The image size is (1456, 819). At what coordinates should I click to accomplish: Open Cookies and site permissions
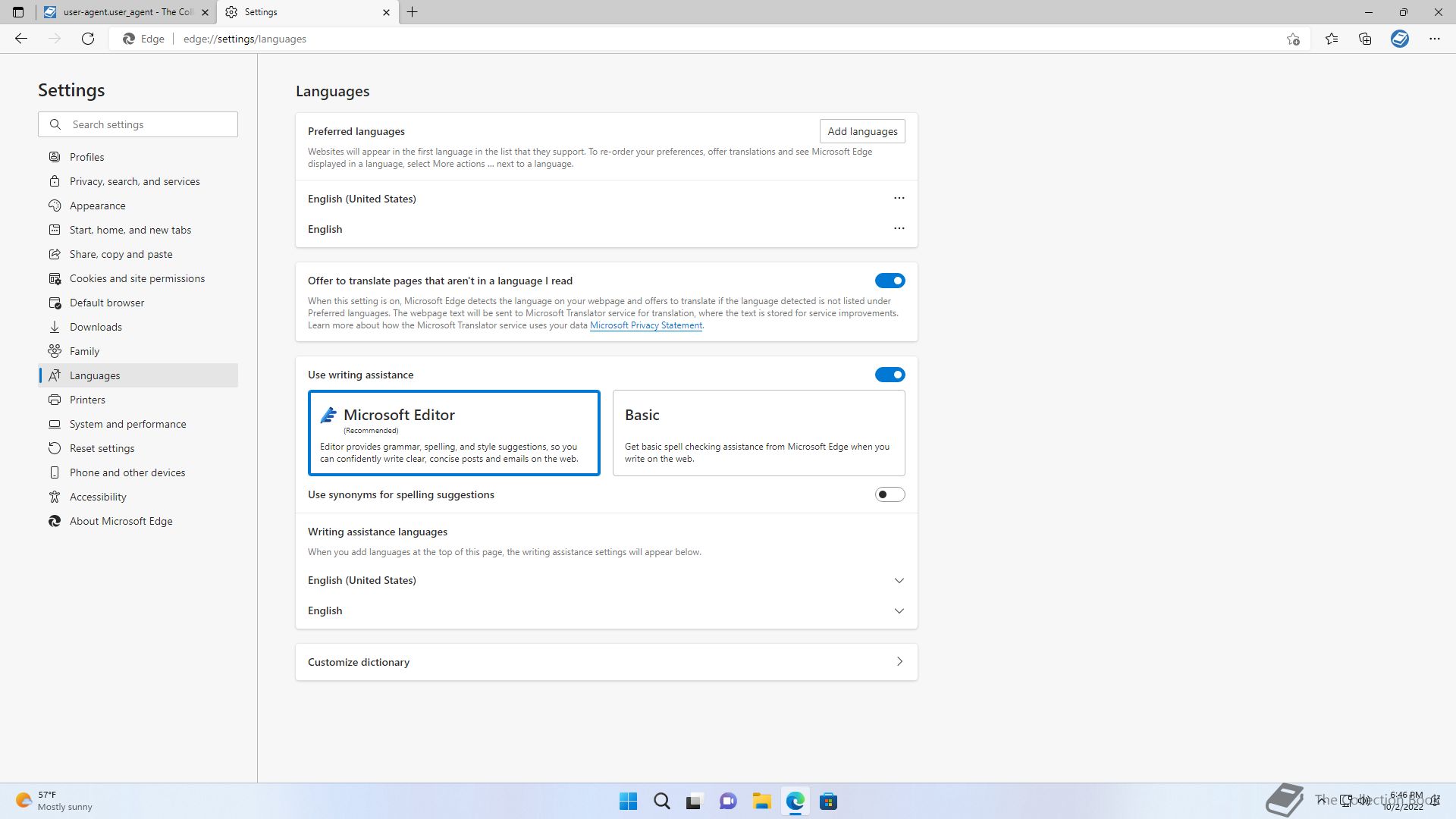(138, 278)
